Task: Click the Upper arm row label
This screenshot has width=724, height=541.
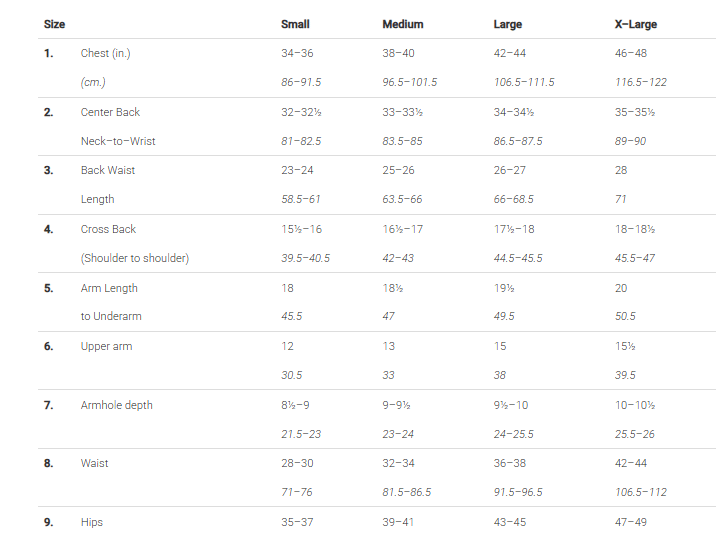Action: pyautogui.click(x=106, y=346)
